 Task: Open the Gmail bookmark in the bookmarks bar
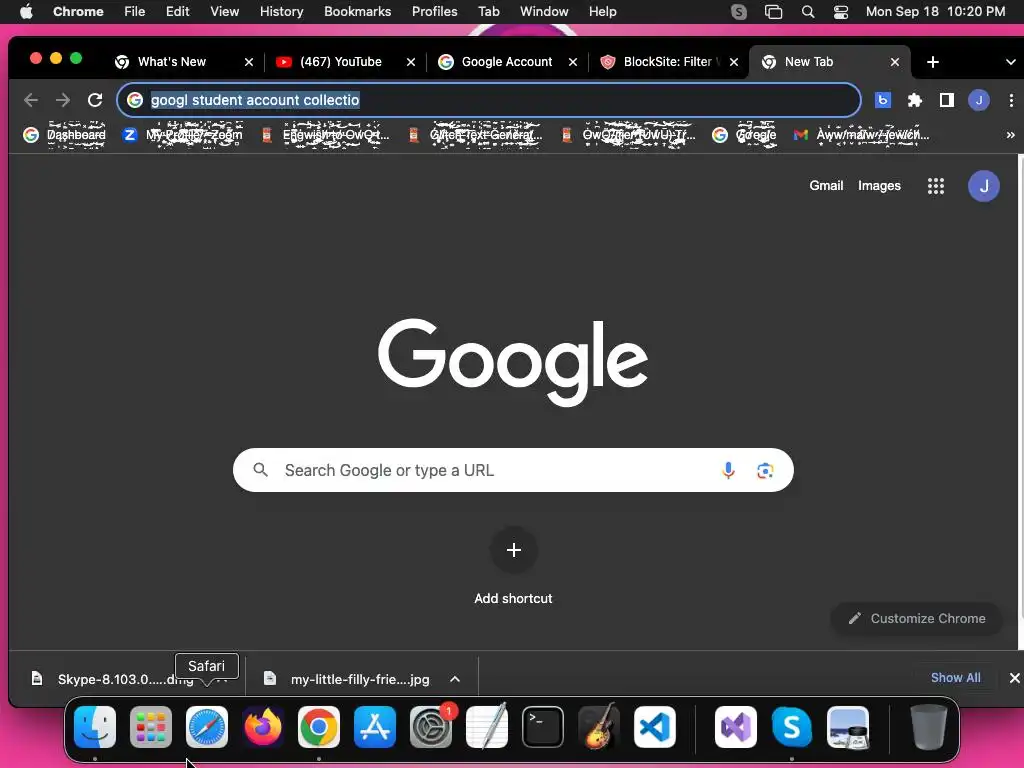(x=861, y=135)
